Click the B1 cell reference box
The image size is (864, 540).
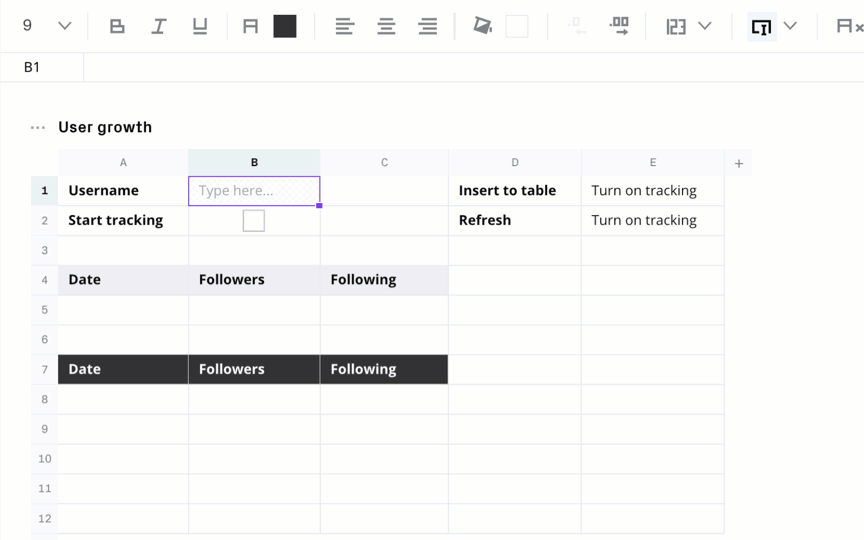pos(42,67)
